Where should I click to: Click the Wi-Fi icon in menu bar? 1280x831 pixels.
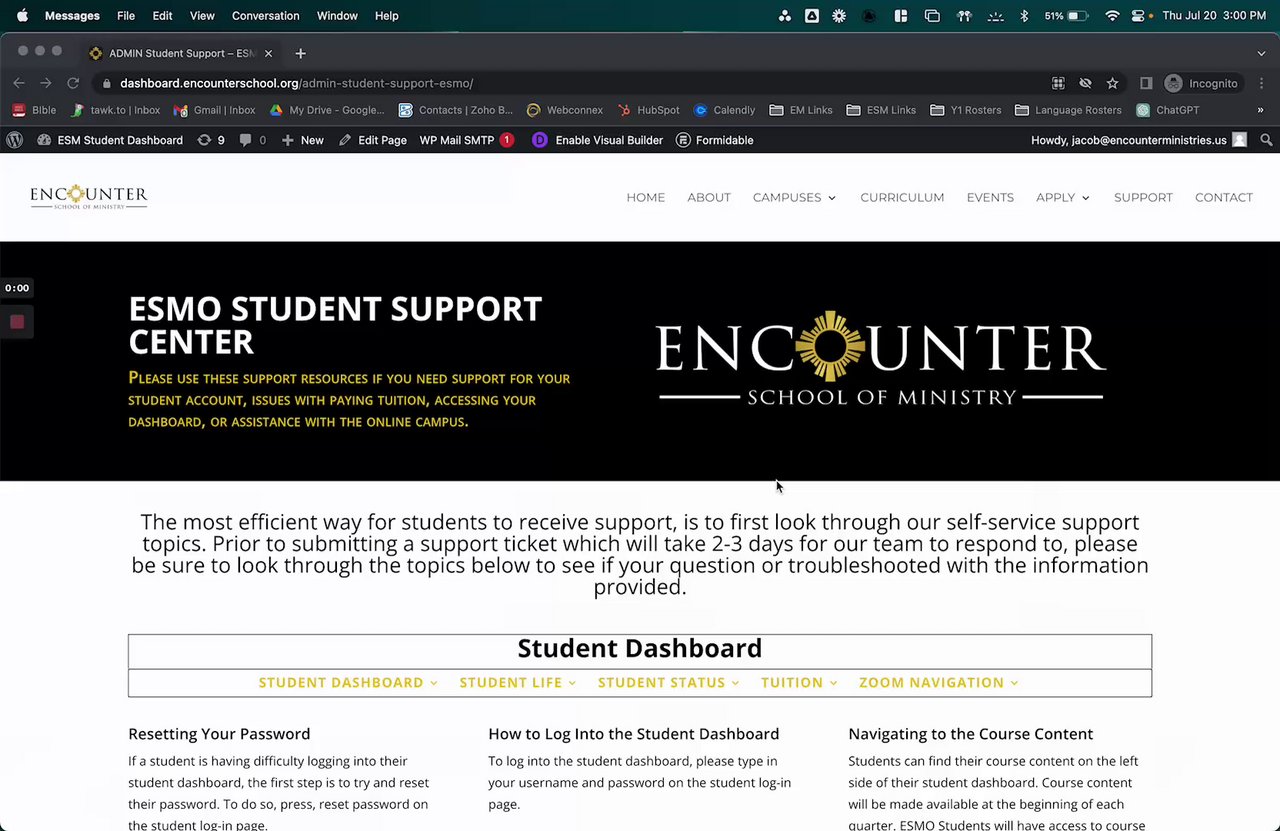click(1112, 16)
